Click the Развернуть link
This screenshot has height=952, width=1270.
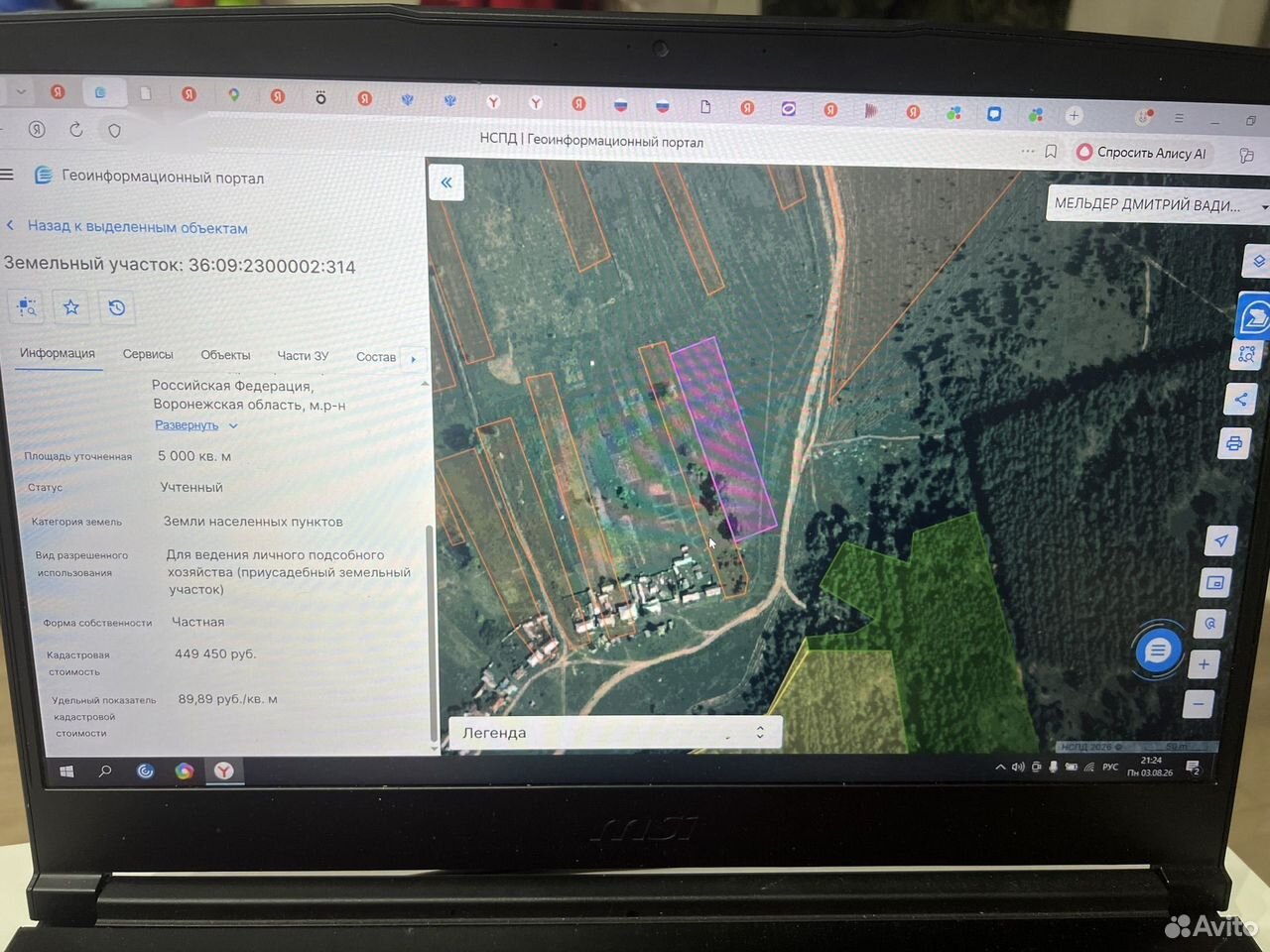(187, 425)
